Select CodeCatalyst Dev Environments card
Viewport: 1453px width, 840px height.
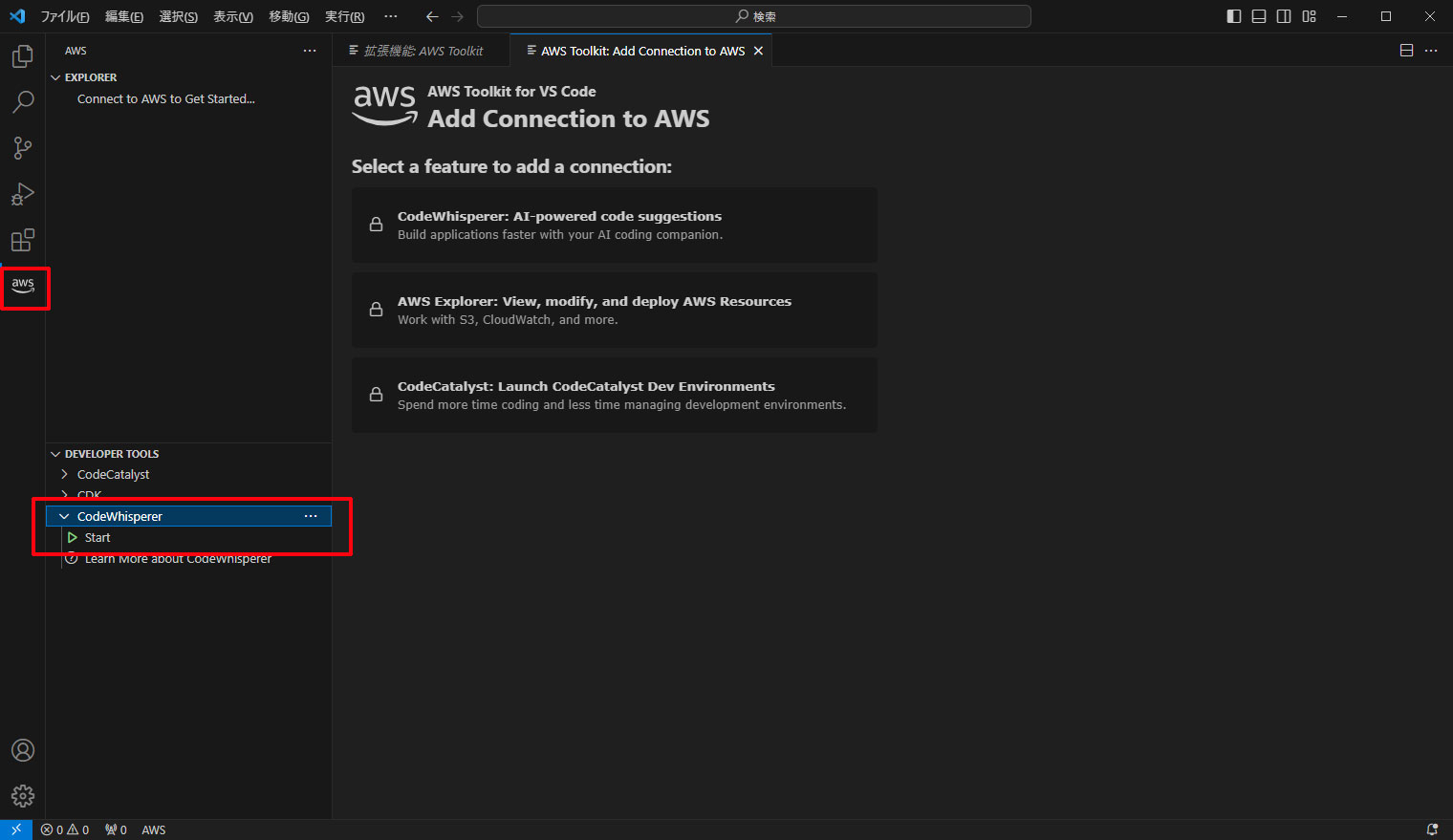(x=615, y=395)
